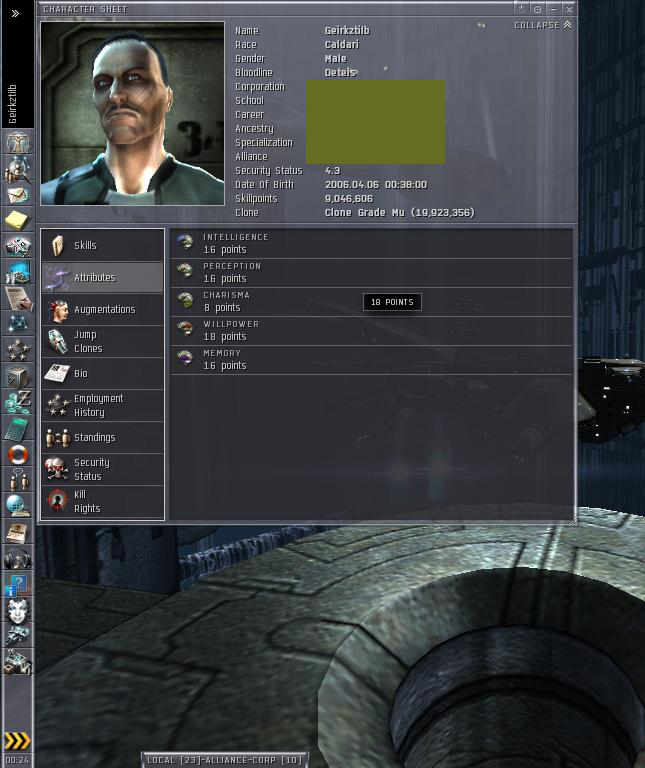Viewport: 645px width, 768px height.
Task: Open the green Calculator icon
Action: (x=18, y=429)
